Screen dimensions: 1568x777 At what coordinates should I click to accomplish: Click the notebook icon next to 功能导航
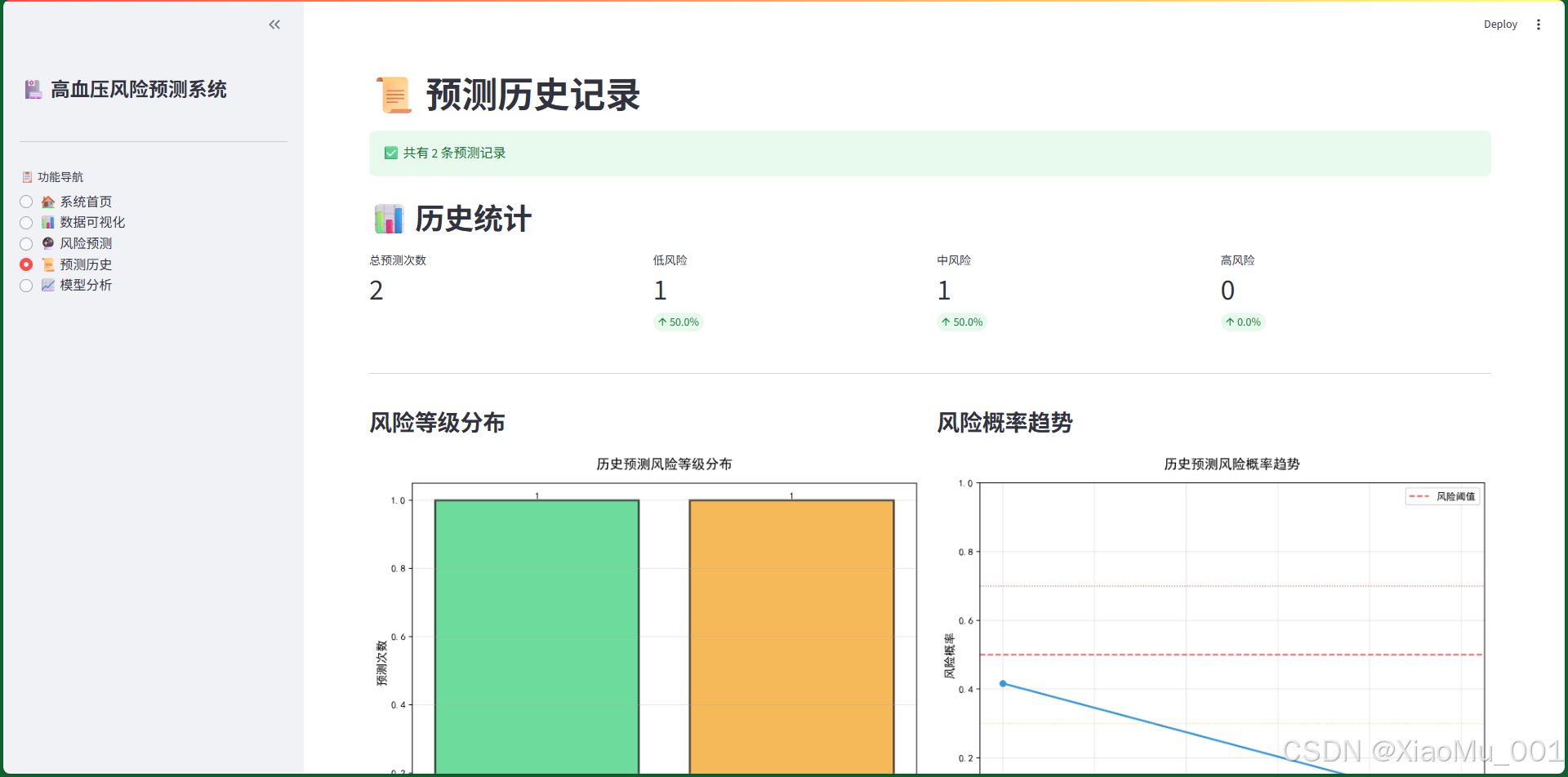click(27, 176)
